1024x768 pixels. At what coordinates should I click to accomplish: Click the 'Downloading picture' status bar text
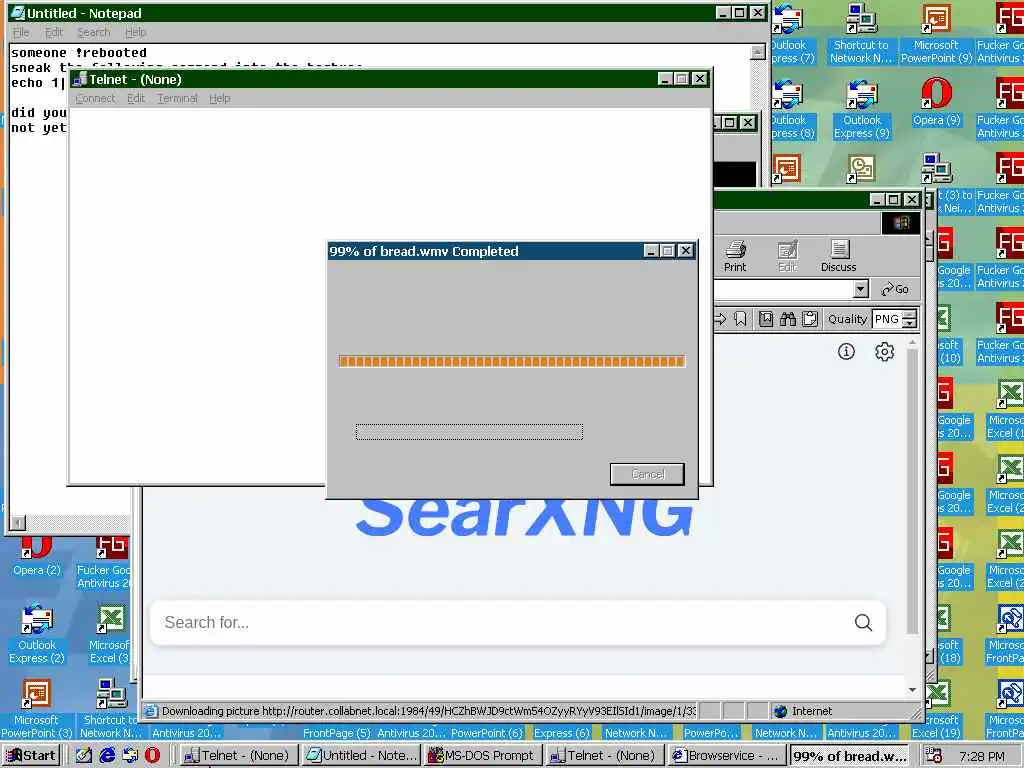(x=428, y=711)
